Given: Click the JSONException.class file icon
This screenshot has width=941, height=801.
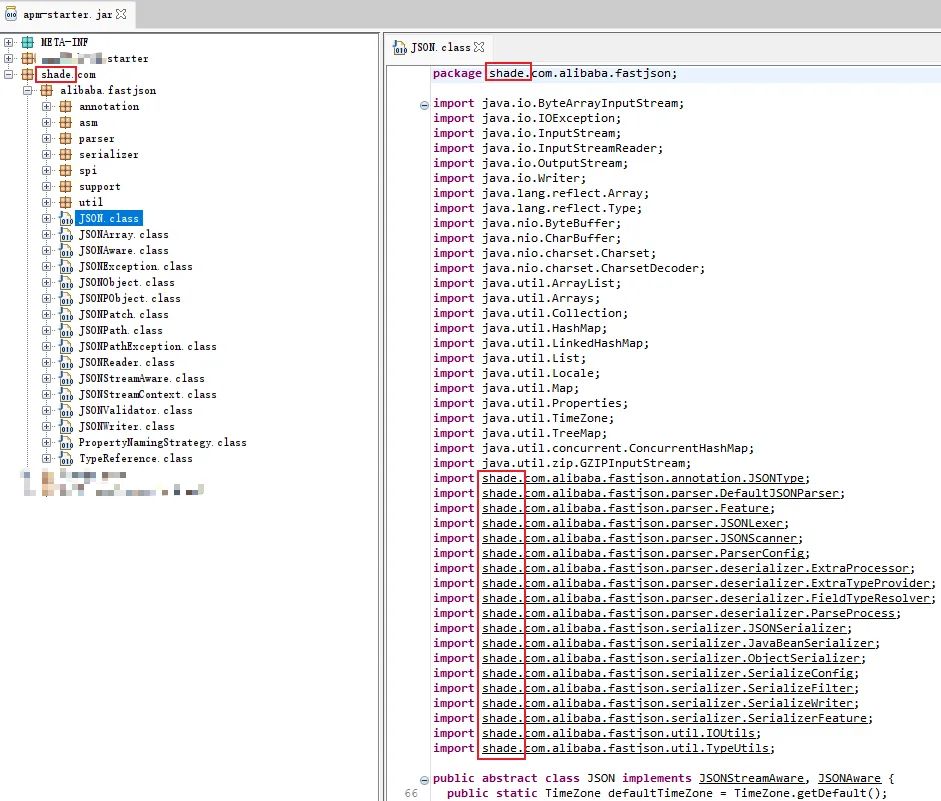Looking at the screenshot, I should coord(66,266).
